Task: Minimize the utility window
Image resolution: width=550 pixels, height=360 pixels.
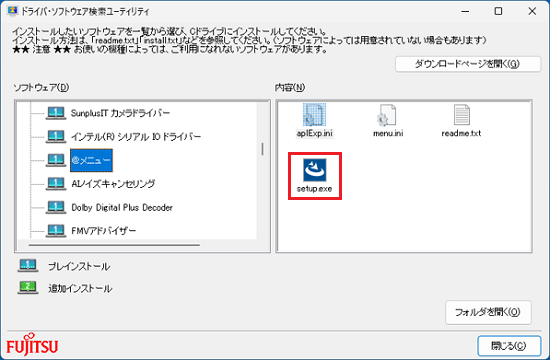Action: point(465,11)
